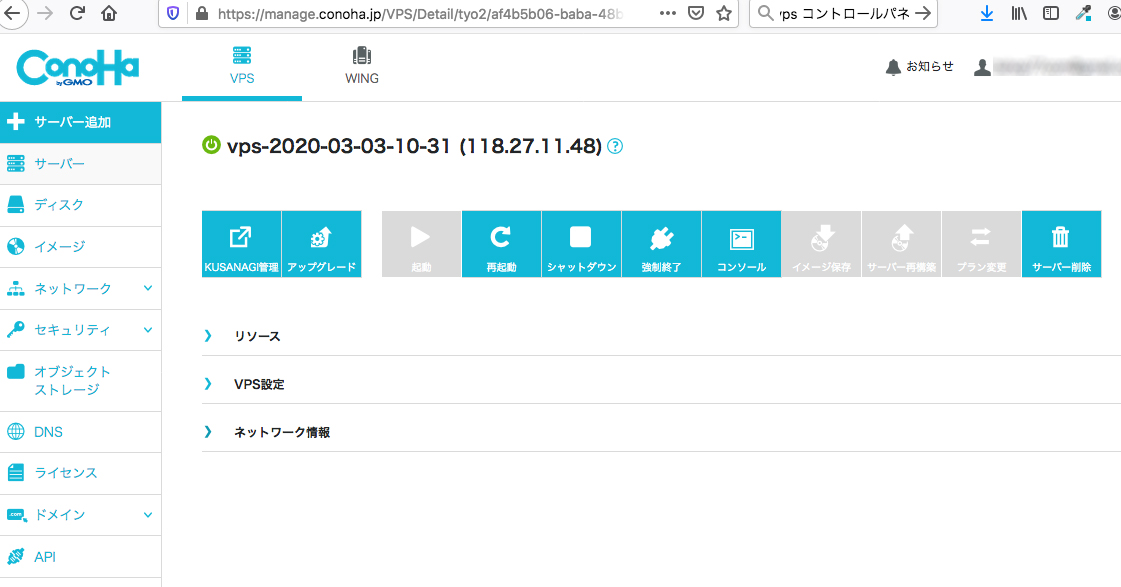Click the green power status icon
Screen dimensions: 1121x587
click(211, 145)
